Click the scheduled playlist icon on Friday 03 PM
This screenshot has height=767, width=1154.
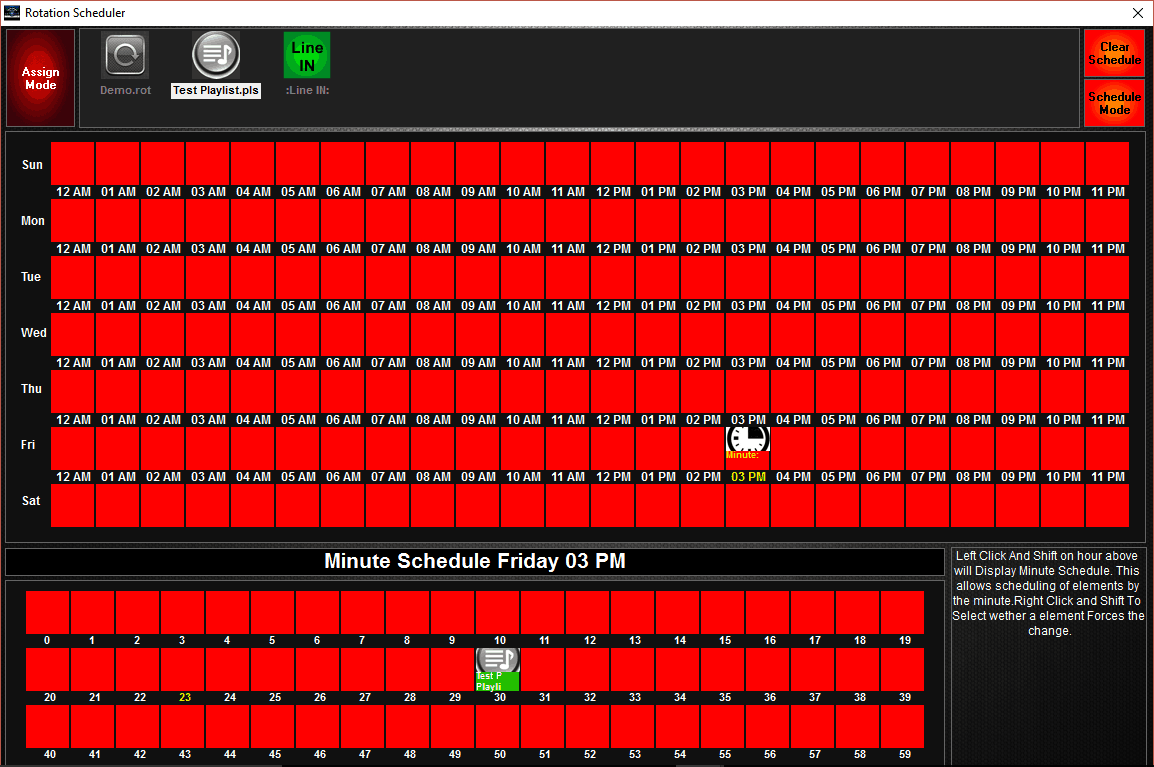747,439
